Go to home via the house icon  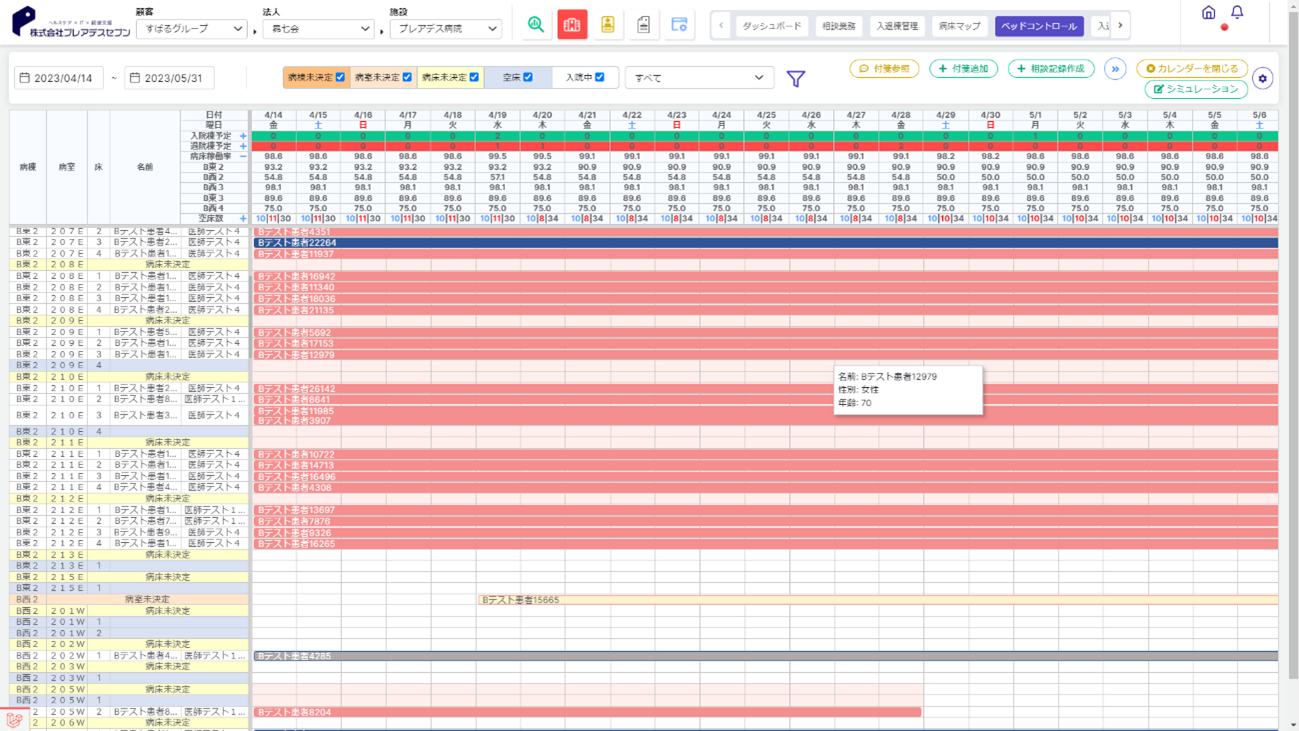point(1208,13)
